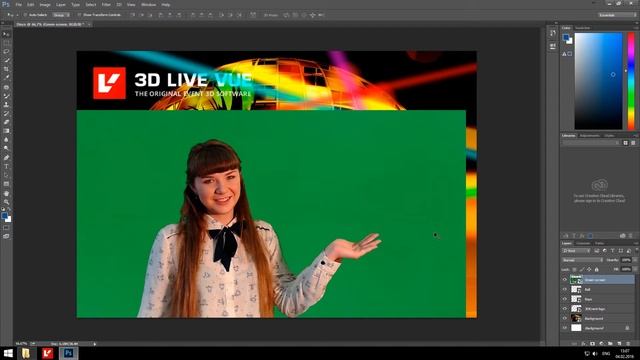Hide the upper Background image layer

tap(565, 318)
